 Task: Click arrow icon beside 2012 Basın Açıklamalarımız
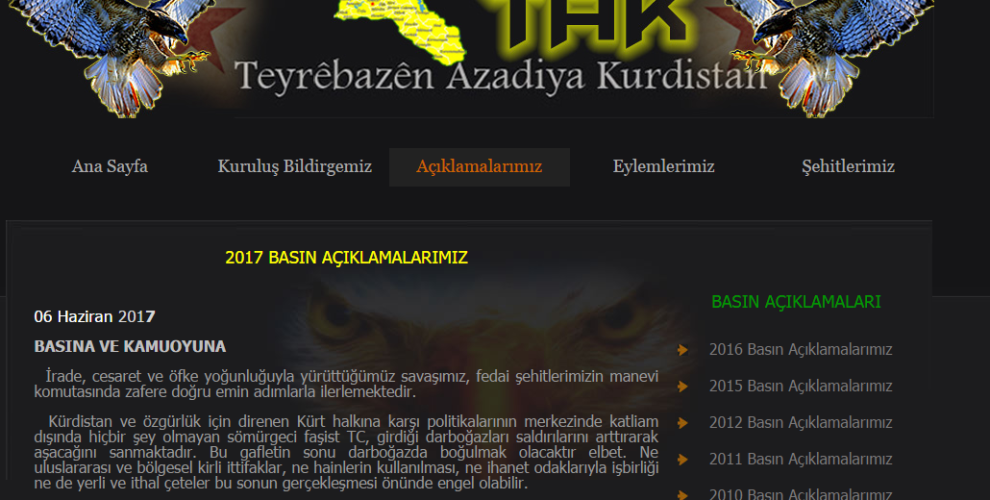[x=683, y=423]
